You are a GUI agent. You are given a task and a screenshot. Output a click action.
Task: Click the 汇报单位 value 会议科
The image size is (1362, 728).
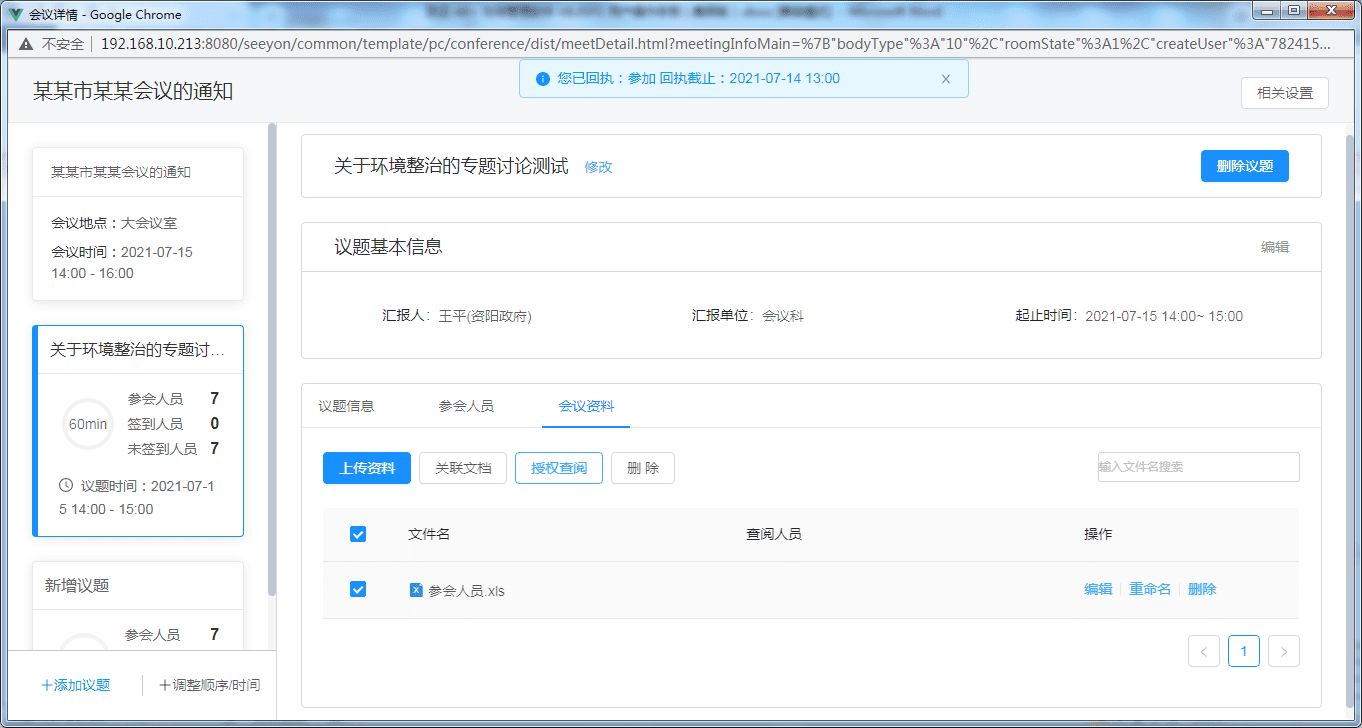click(783, 316)
